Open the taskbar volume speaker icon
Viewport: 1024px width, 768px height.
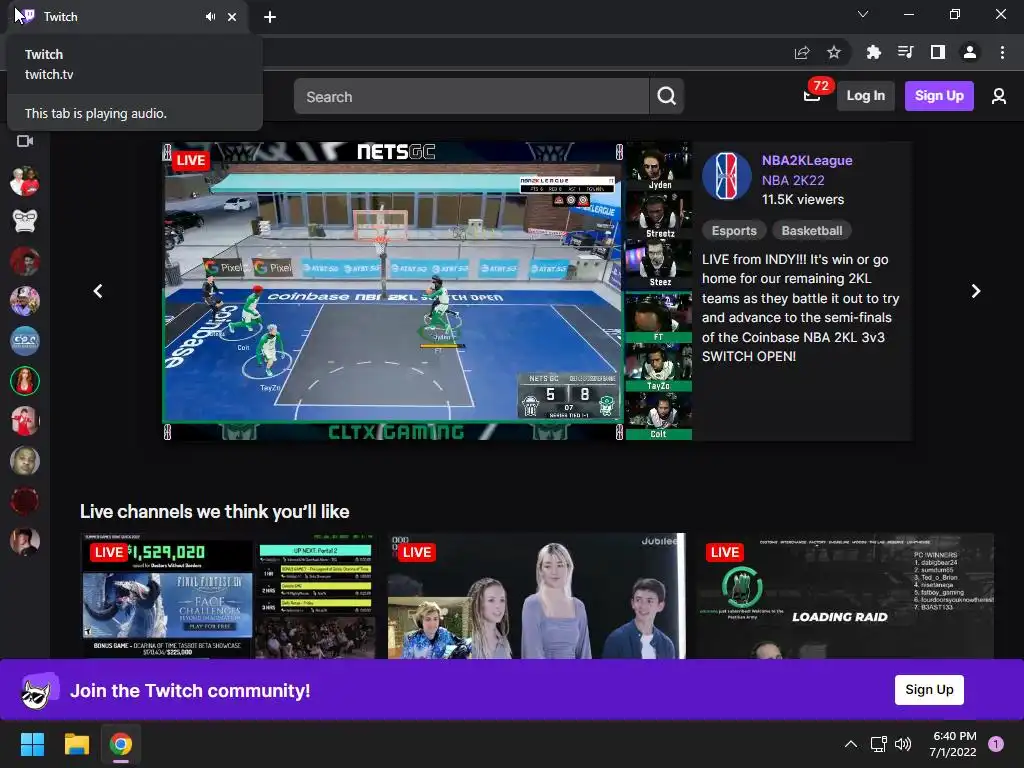(903, 744)
